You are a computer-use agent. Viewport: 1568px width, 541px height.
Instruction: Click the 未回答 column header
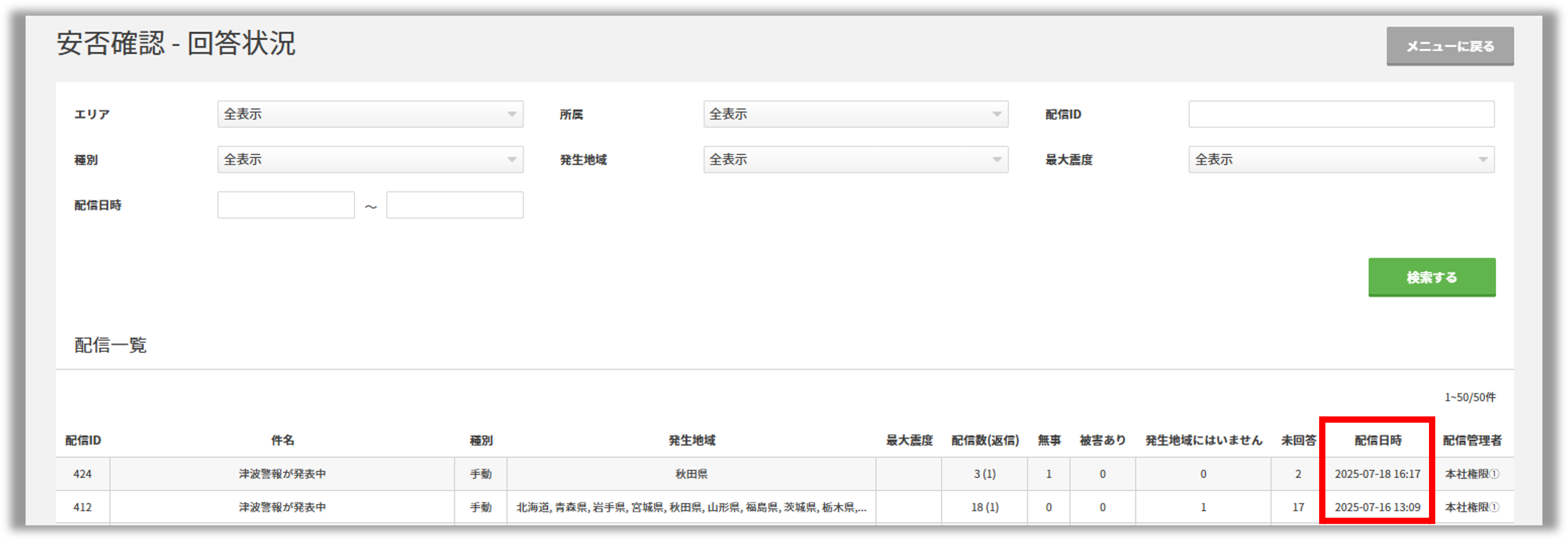tap(1299, 440)
